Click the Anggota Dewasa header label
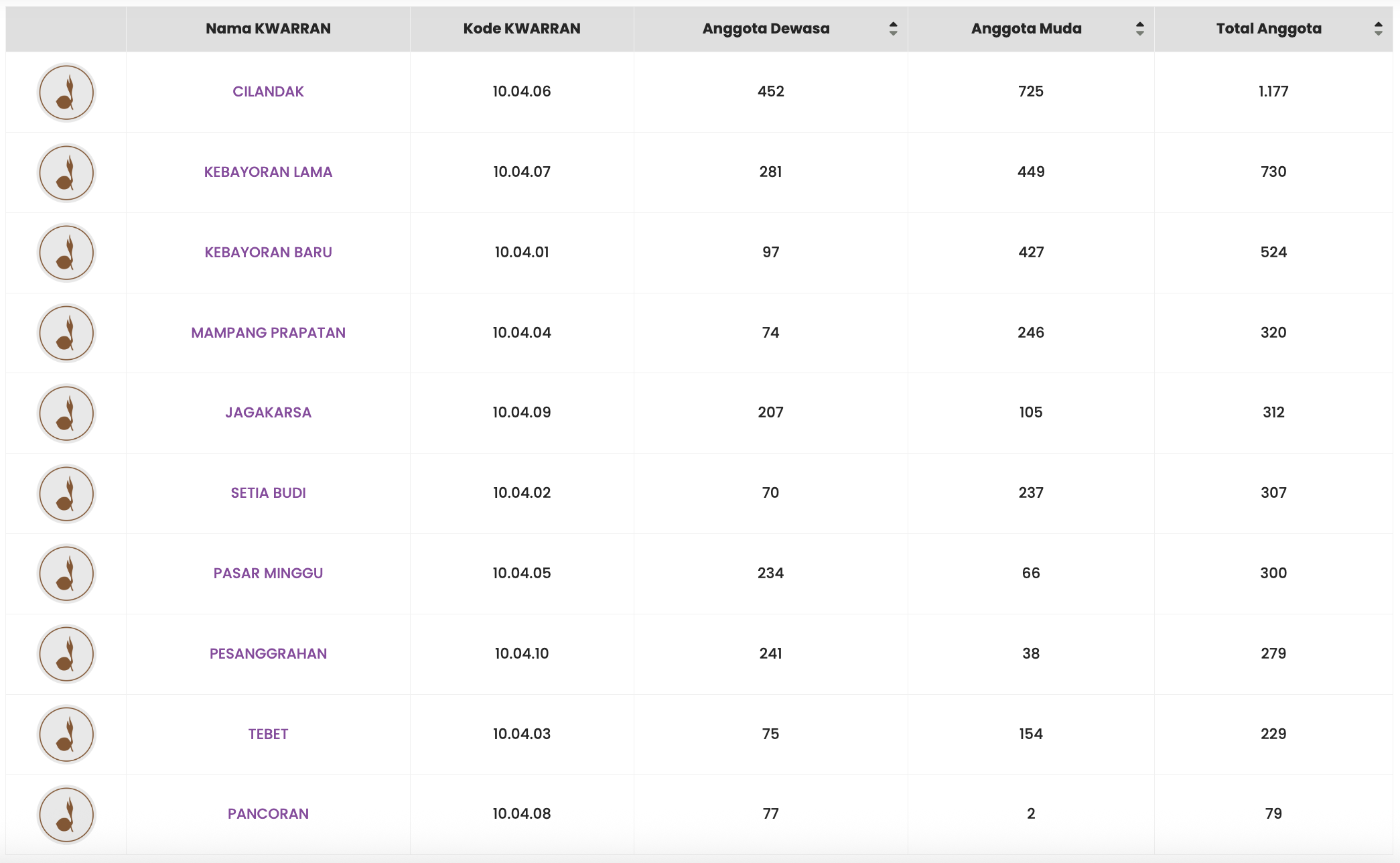The height and width of the screenshot is (863, 1400). [x=766, y=29]
